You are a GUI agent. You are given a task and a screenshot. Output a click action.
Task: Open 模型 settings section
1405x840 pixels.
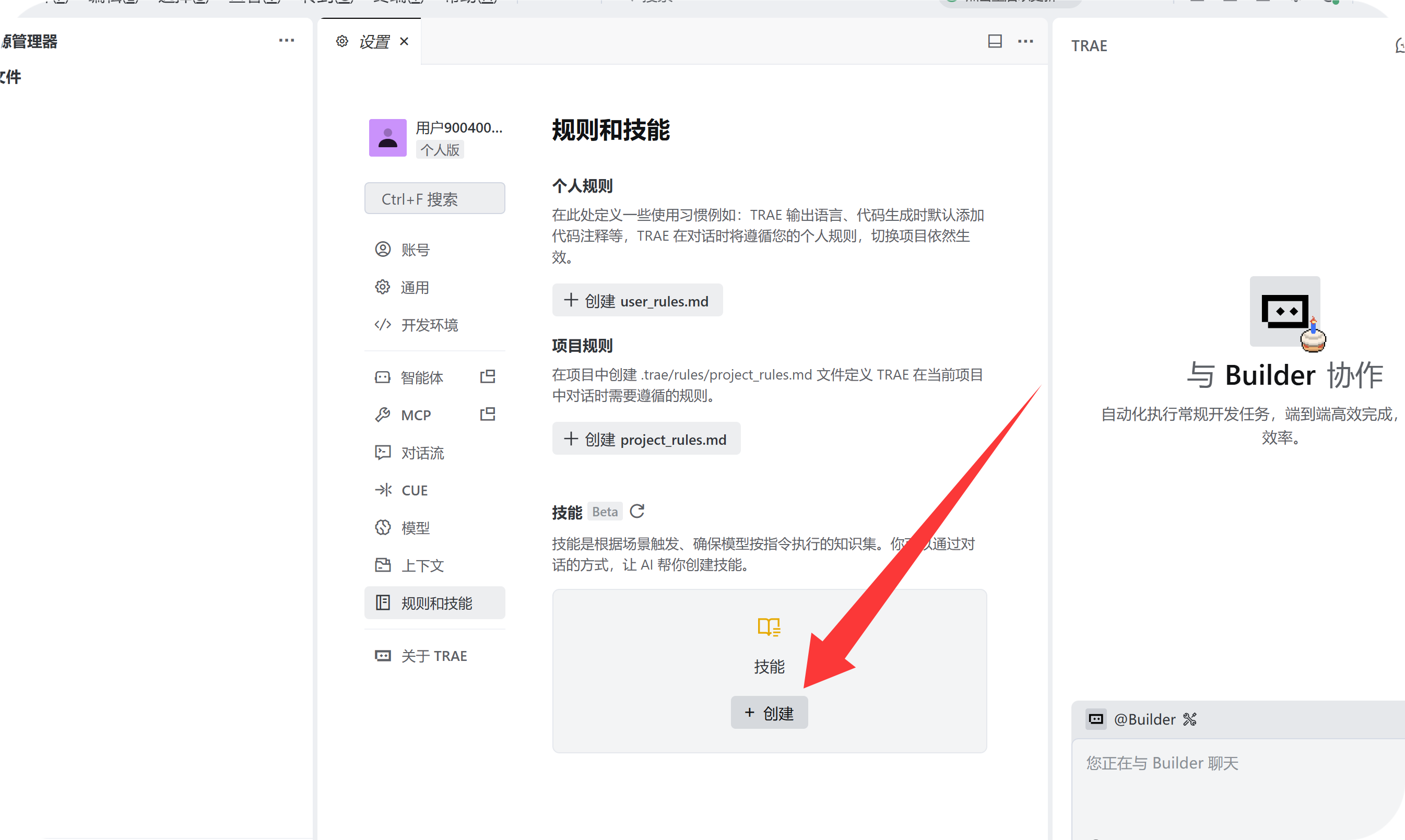click(415, 528)
